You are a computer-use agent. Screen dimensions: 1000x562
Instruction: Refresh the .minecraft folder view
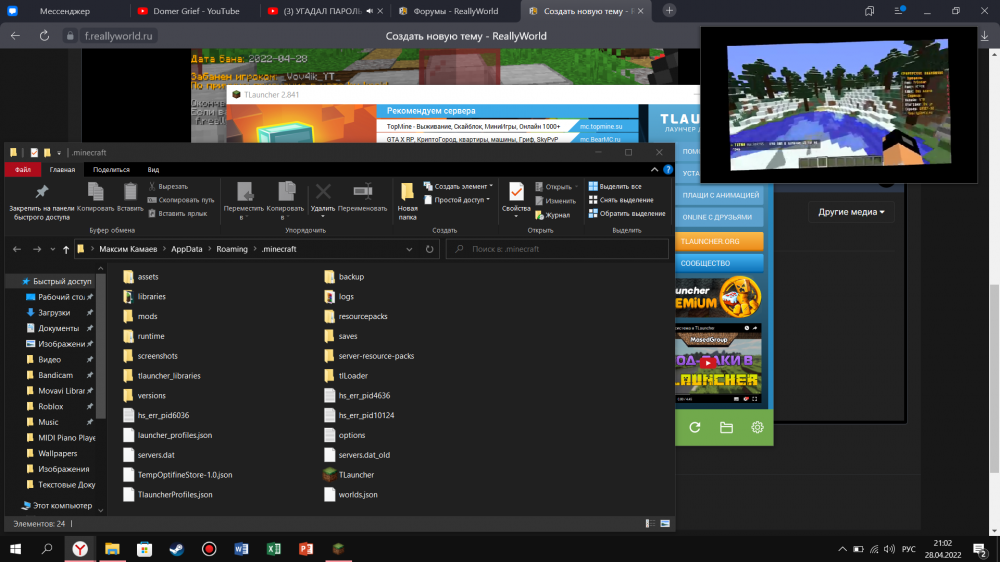(429, 249)
